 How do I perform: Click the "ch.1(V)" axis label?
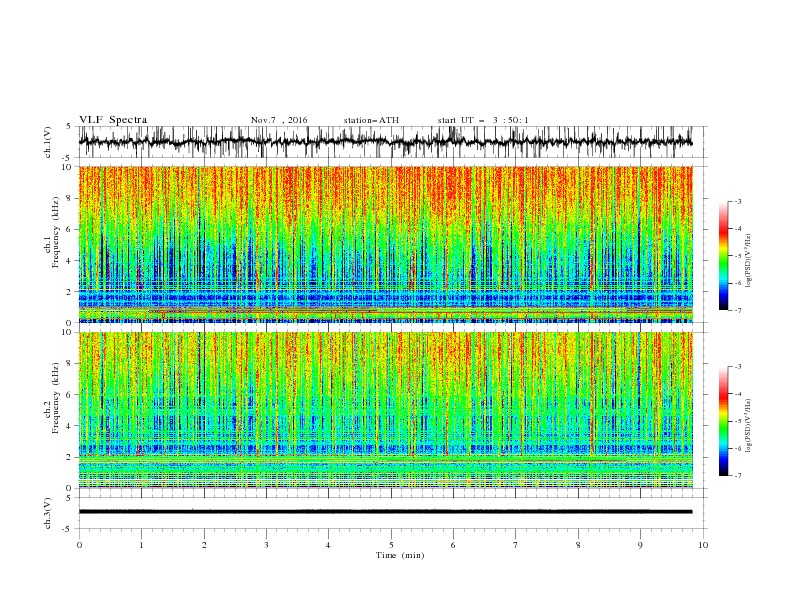(x=48, y=142)
